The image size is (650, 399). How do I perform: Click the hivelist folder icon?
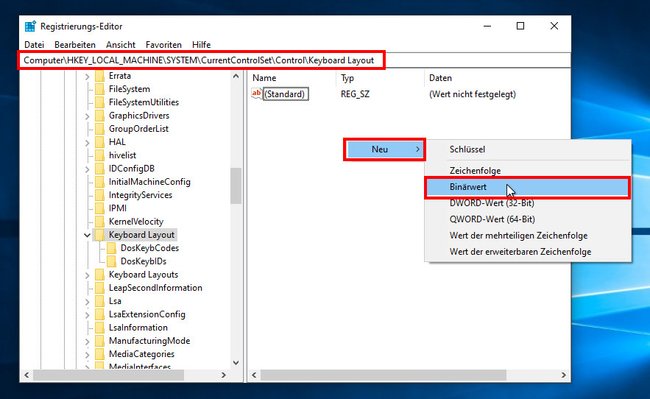coord(99,155)
